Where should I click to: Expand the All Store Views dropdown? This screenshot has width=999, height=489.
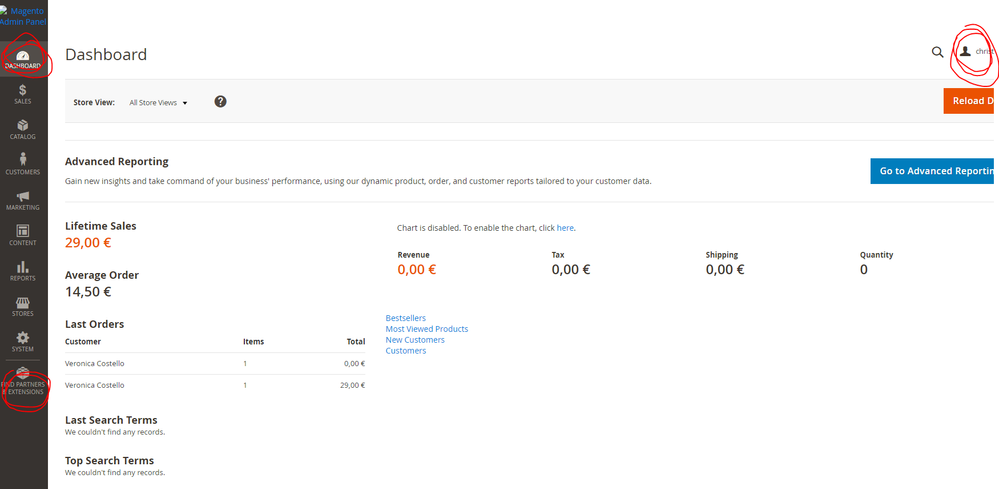(158, 103)
